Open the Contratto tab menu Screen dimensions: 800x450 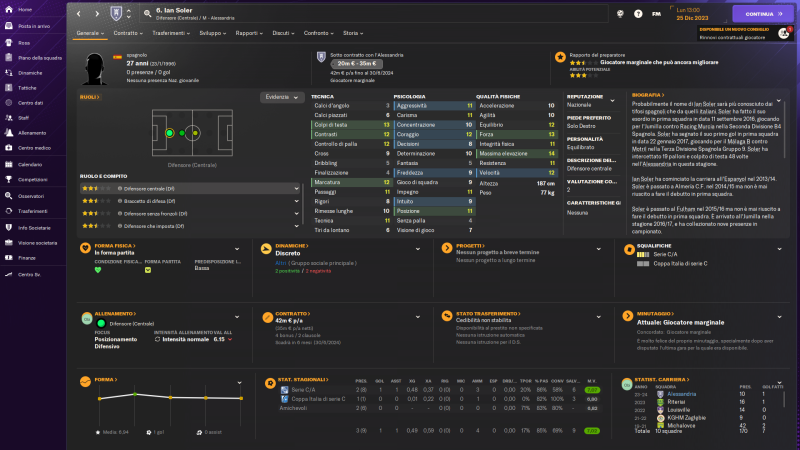coord(128,33)
